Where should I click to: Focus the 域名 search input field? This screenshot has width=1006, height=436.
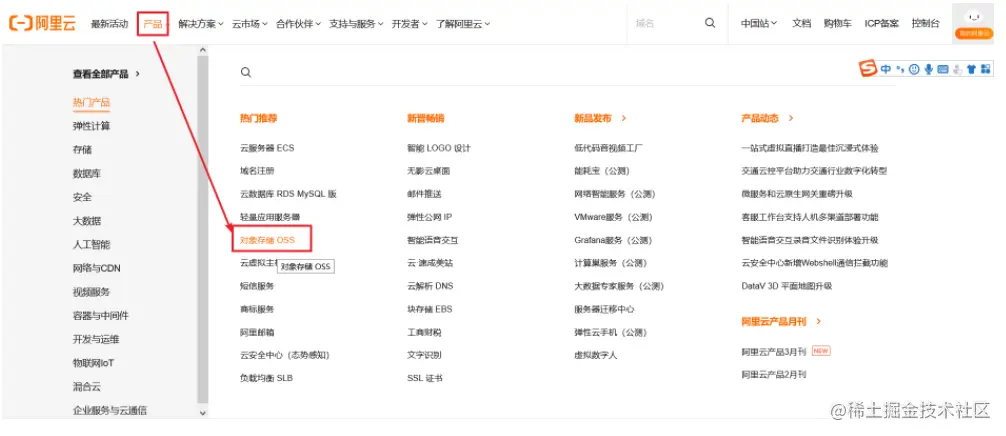665,23
